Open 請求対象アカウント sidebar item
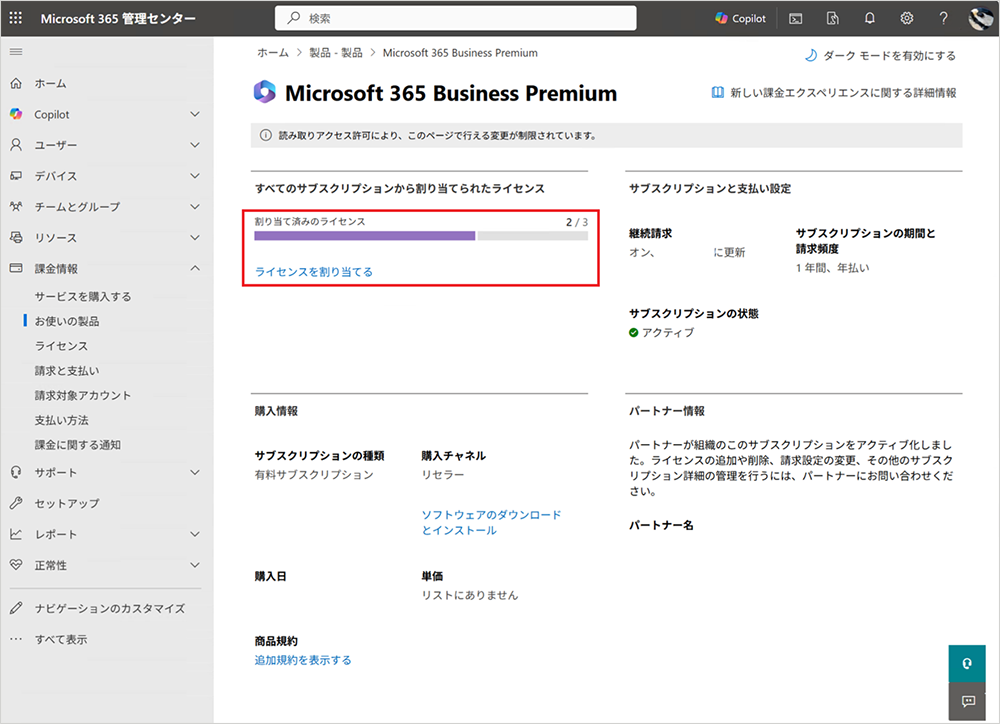Screen dimensions: 1000x724 83,395
